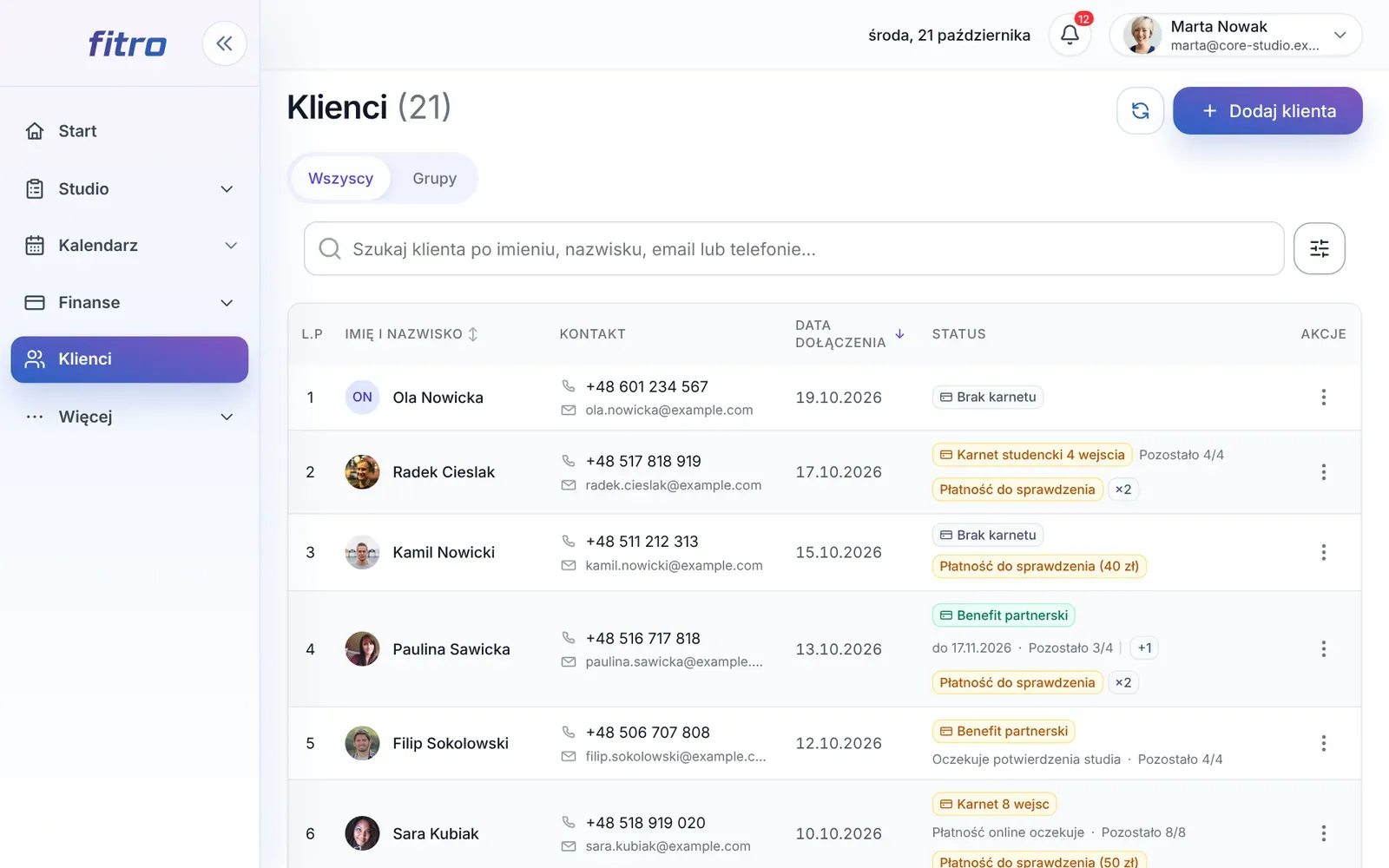Refresh the clients list

(1140, 111)
